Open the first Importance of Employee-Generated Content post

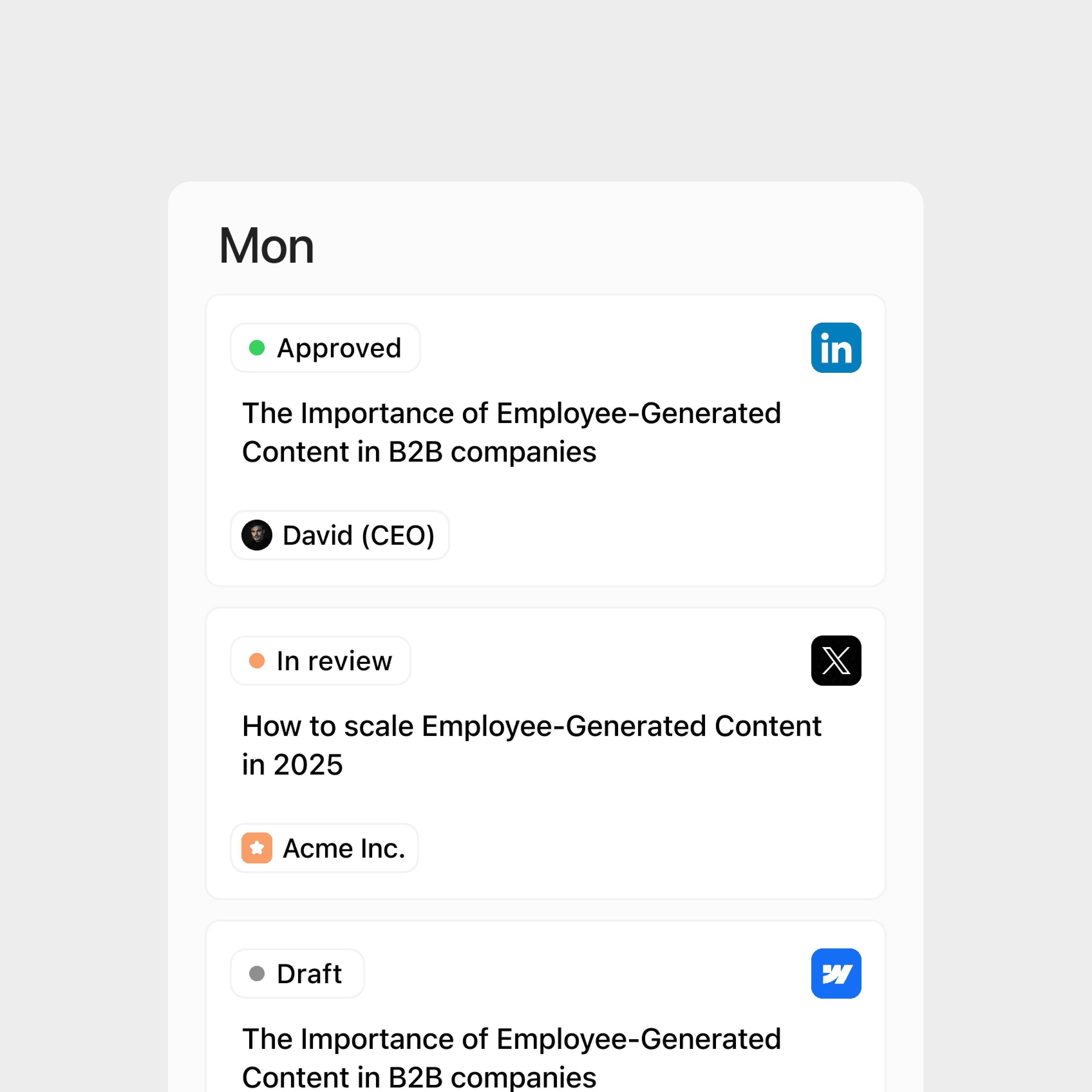pos(512,432)
